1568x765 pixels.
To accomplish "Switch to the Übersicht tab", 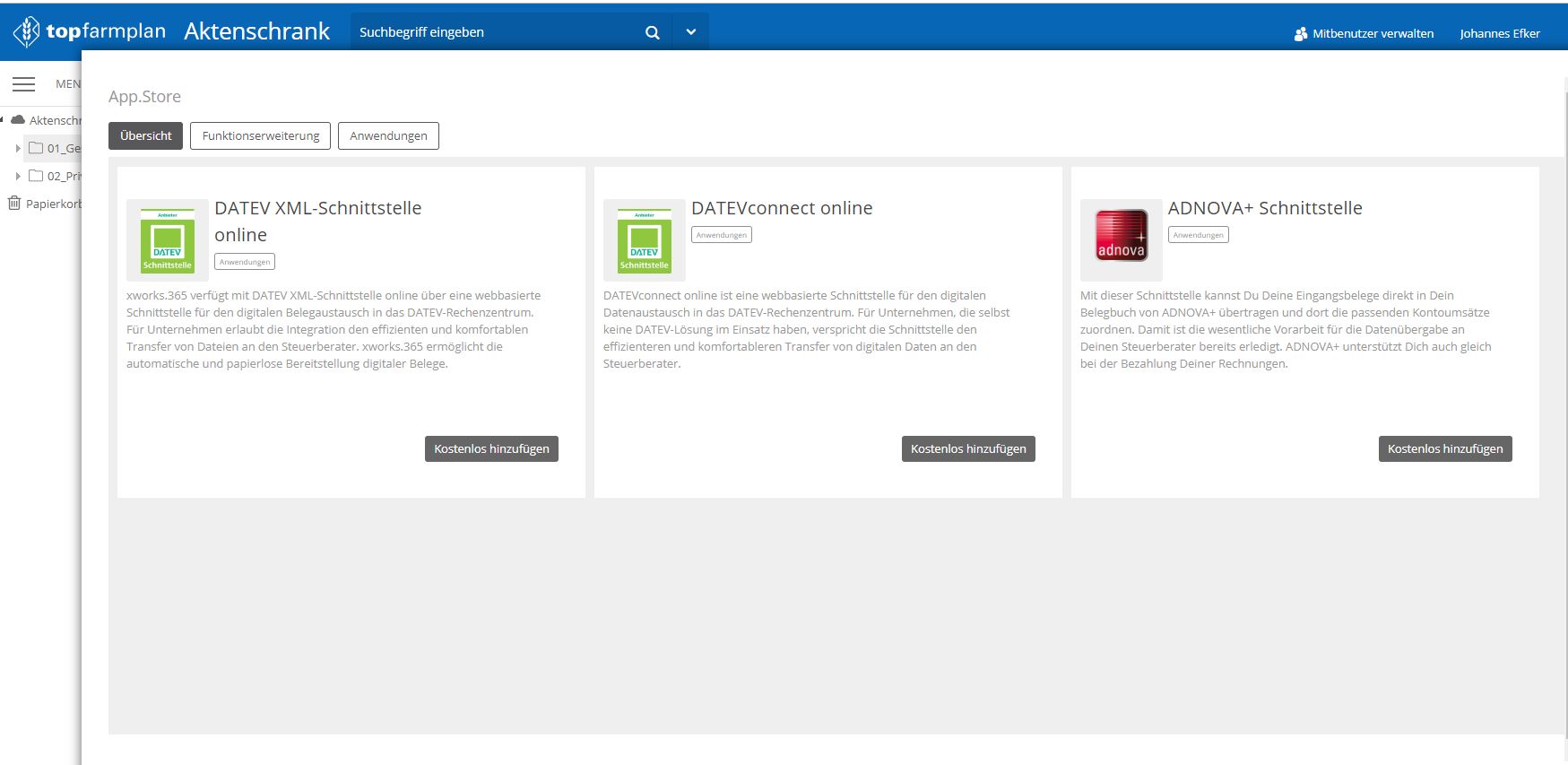I will tap(146, 136).
